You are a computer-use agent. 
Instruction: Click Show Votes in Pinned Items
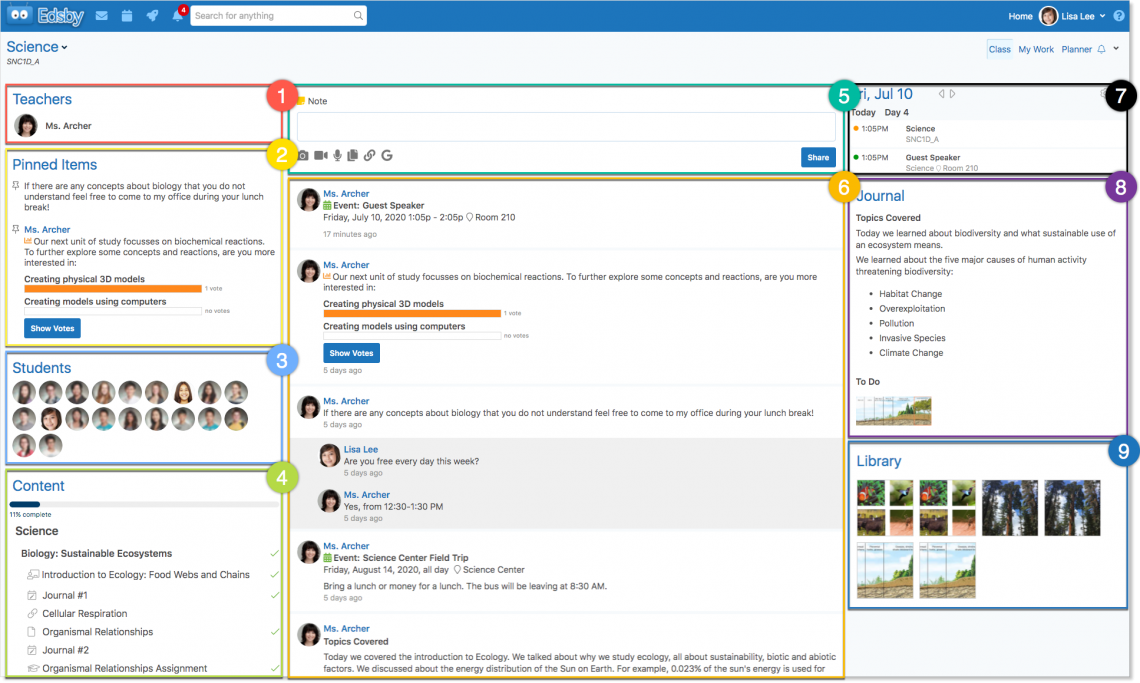[x=52, y=328]
